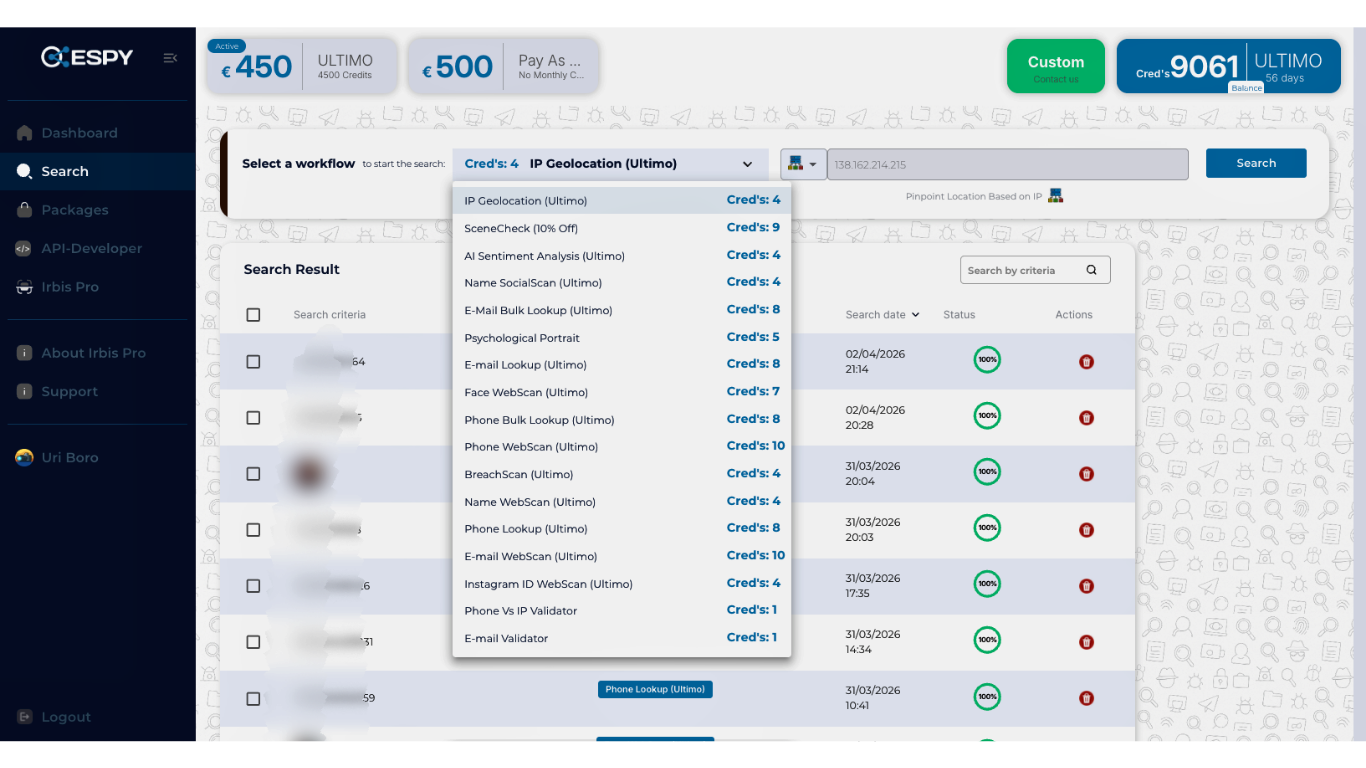The width and height of the screenshot is (1366, 768).
Task: Choose SceneCheck (10% Off) workflow
Action: (622, 228)
